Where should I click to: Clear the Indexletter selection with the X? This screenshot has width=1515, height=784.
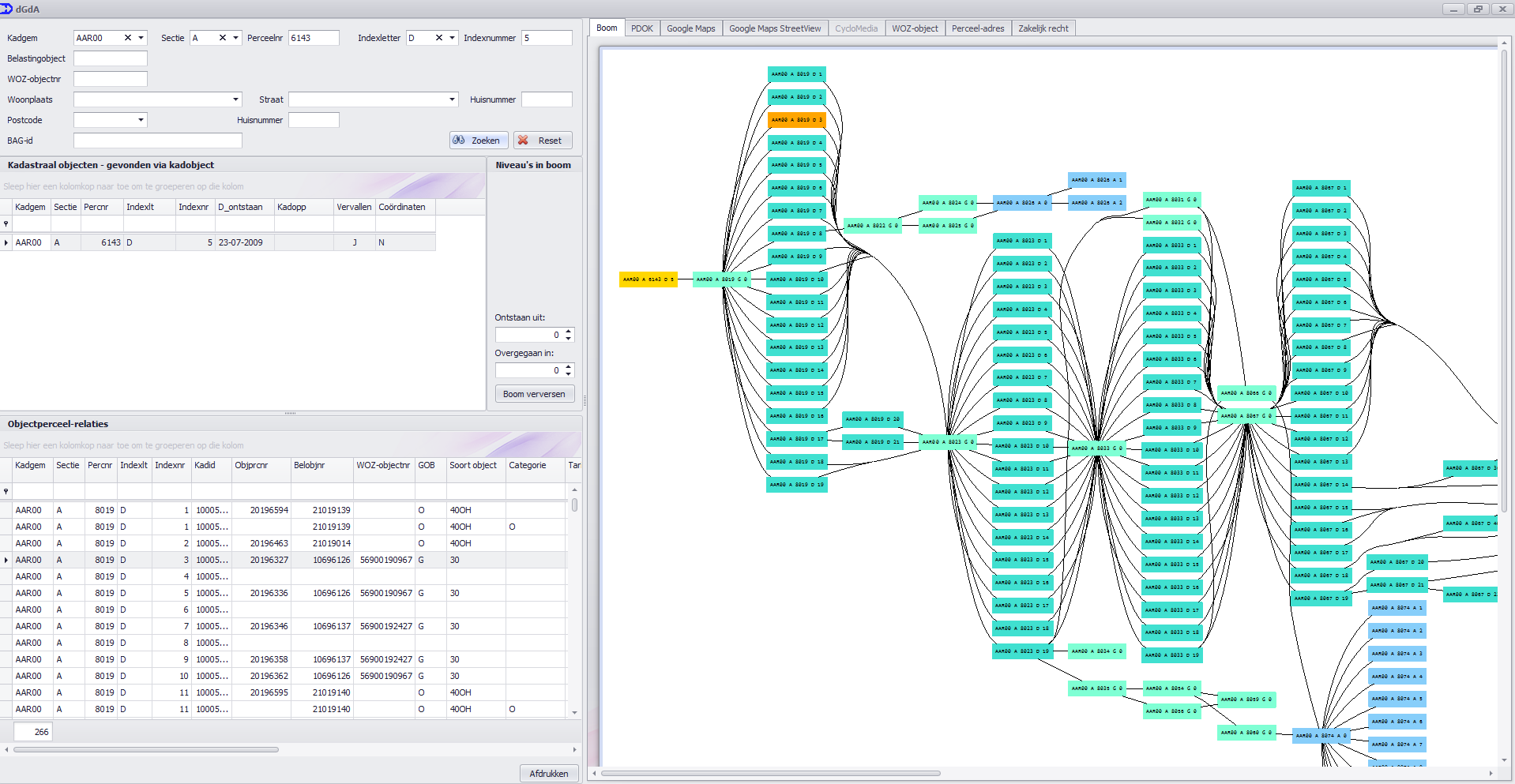tap(439, 38)
